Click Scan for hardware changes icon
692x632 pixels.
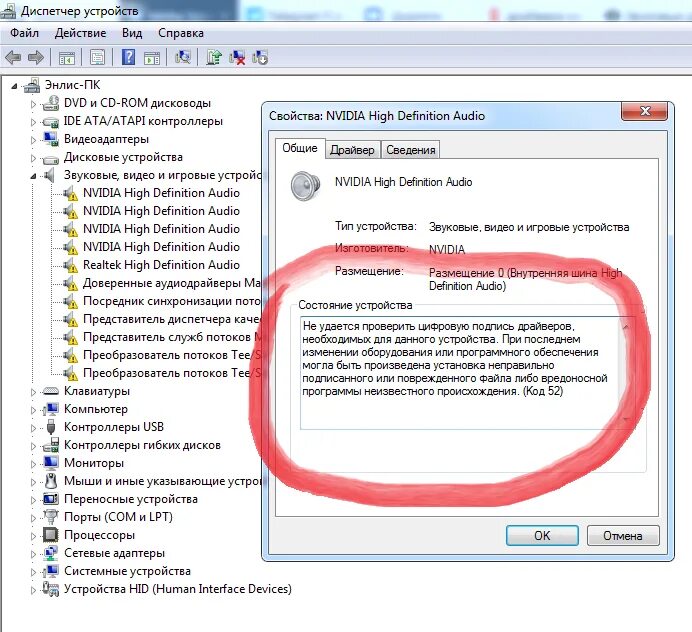(183, 57)
